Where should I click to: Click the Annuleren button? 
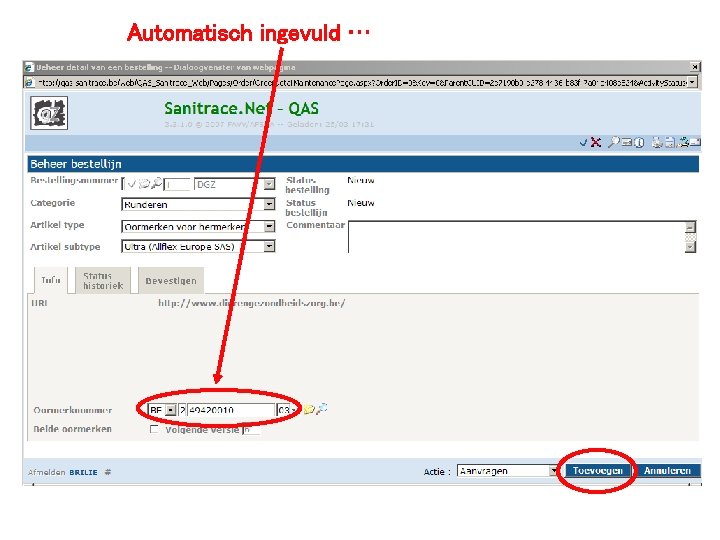pos(667,471)
